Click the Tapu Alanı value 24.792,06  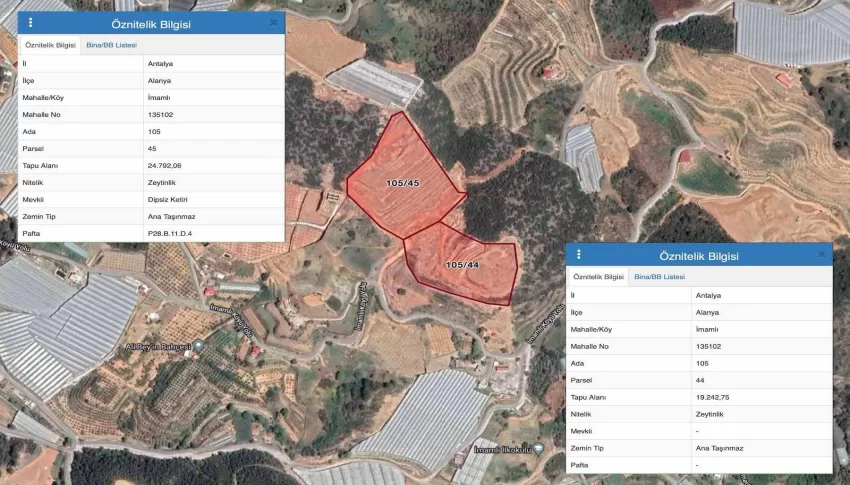point(164,165)
